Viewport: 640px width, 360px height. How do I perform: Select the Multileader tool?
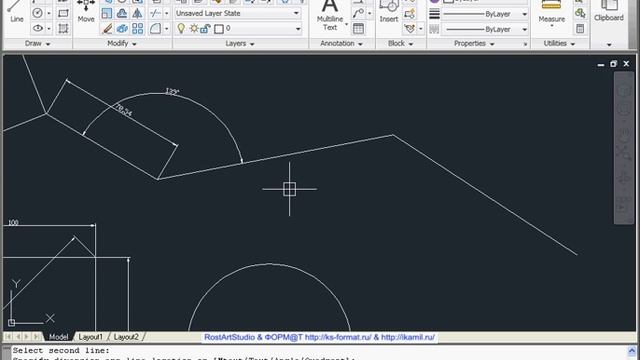pyautogui.click(x=358, y=13)
